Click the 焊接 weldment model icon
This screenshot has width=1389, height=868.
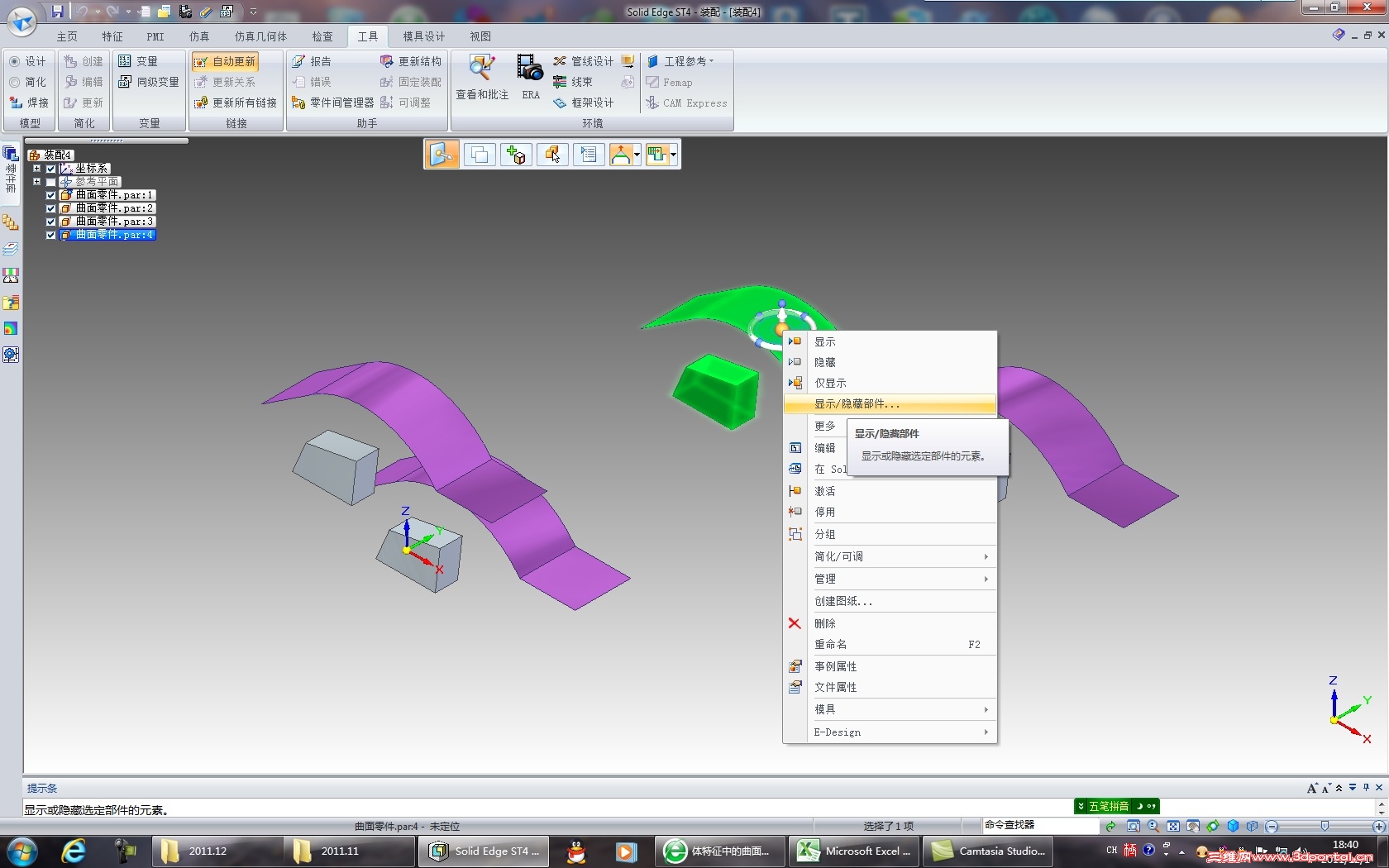click(x=29, y=103)
